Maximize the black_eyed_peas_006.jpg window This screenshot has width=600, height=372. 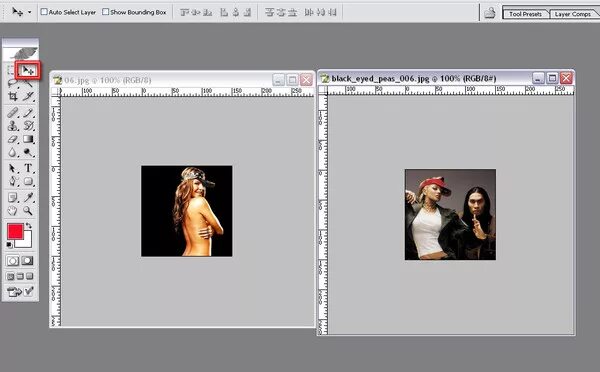[552, 78]
